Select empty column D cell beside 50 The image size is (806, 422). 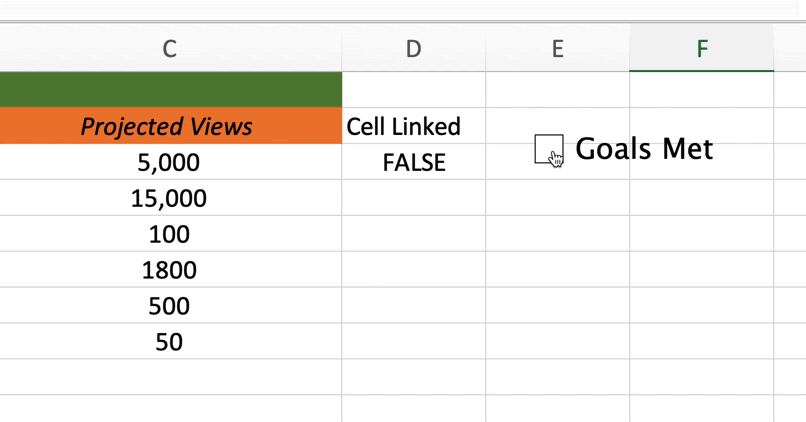click(413, 342)
